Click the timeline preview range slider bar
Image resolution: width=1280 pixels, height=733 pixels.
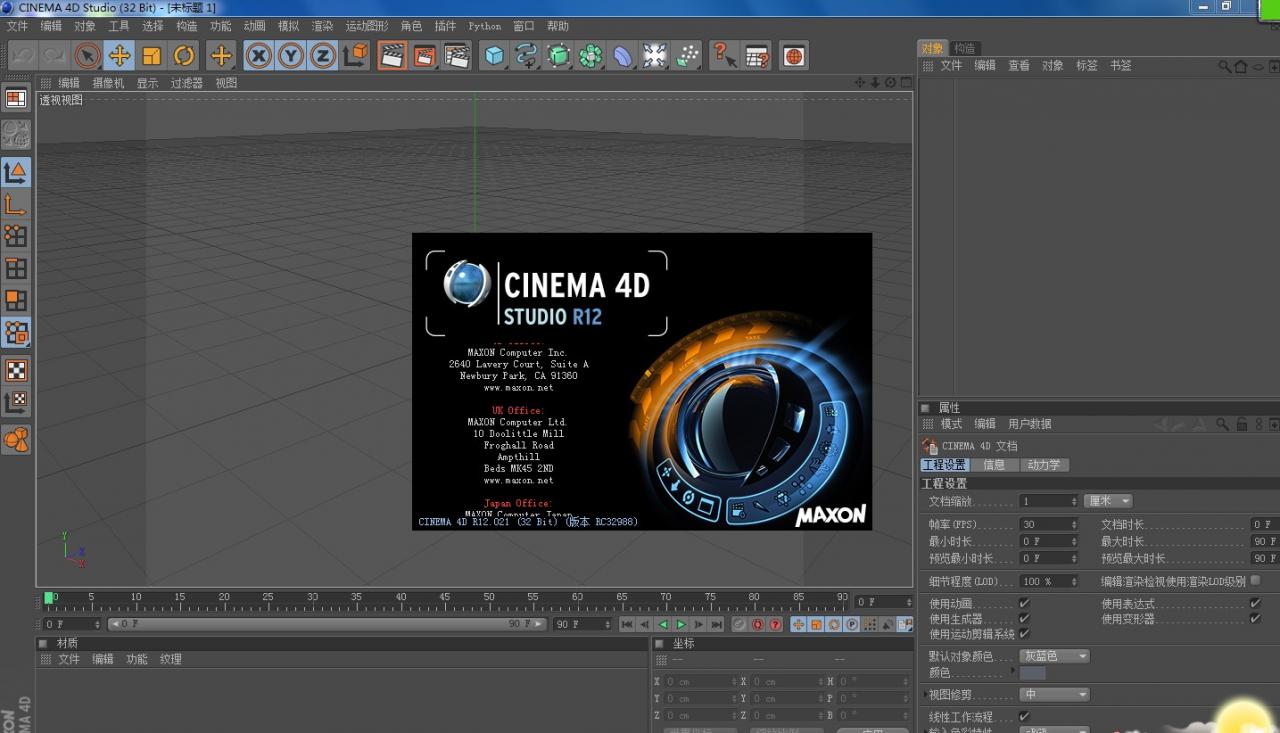(x=326, y=624)
